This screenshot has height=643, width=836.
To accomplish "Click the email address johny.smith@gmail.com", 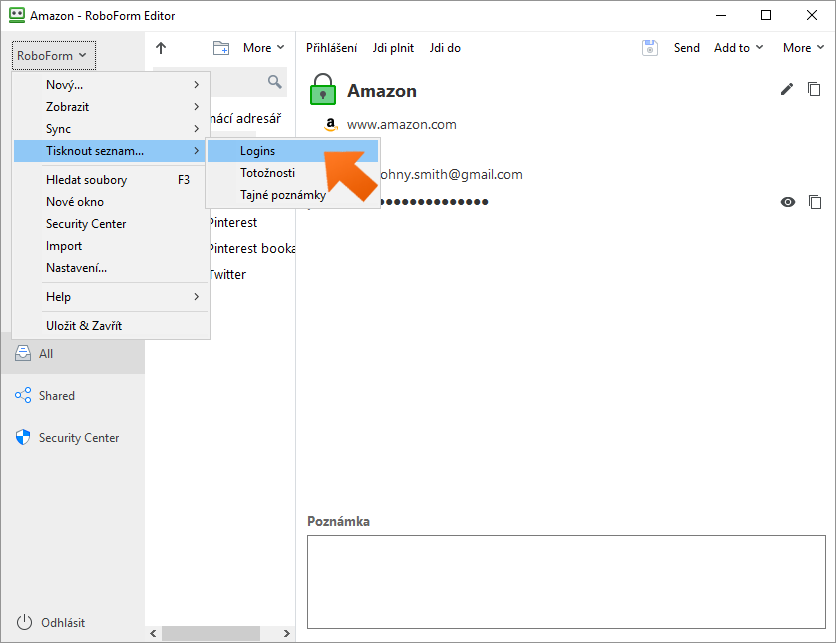I will tap(451, 174).
